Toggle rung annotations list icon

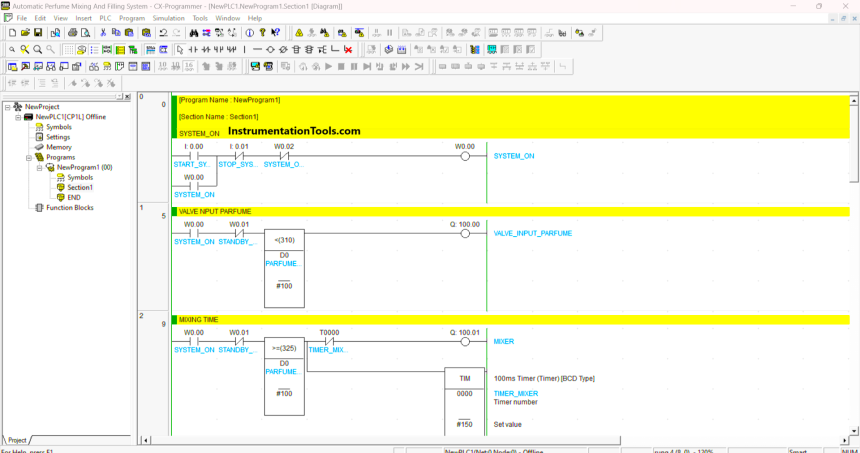click(94, 50)
